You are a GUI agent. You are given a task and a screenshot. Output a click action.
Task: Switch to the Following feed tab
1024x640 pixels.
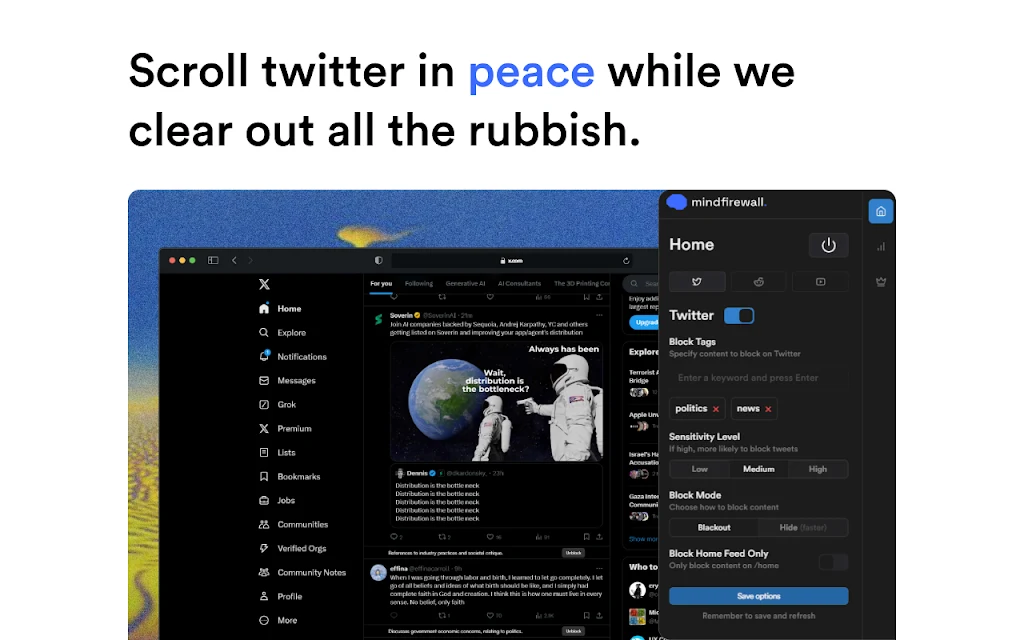pyautogui.click(x=419, y=283)
